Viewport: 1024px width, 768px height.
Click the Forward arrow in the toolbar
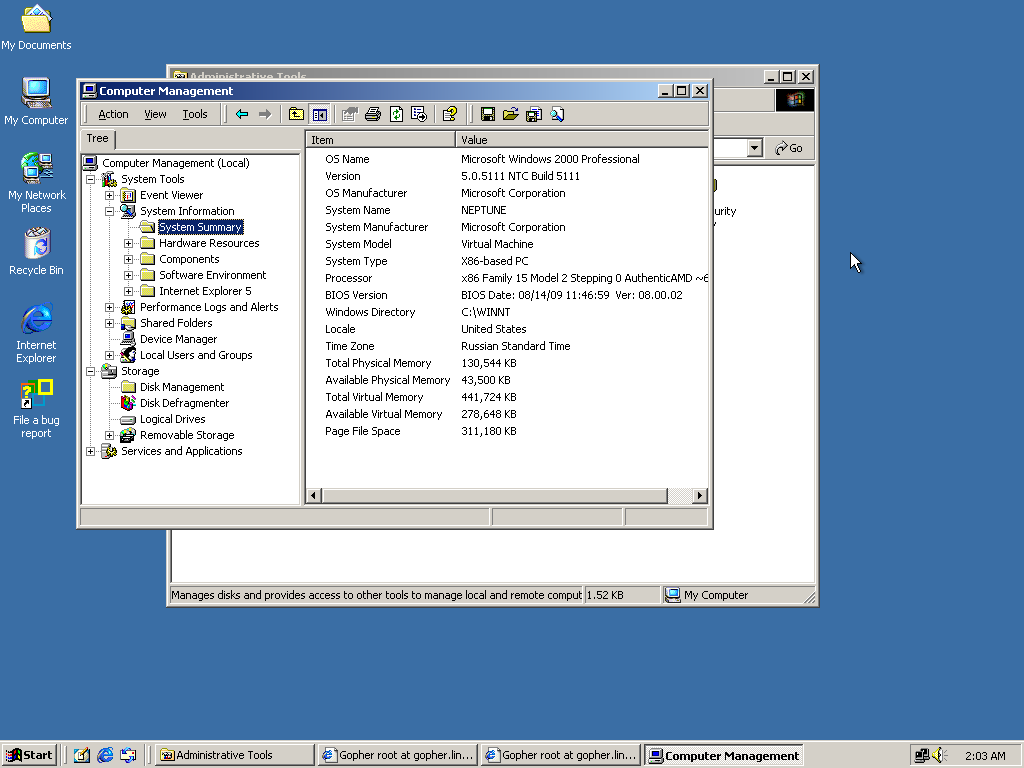point(264,114)
